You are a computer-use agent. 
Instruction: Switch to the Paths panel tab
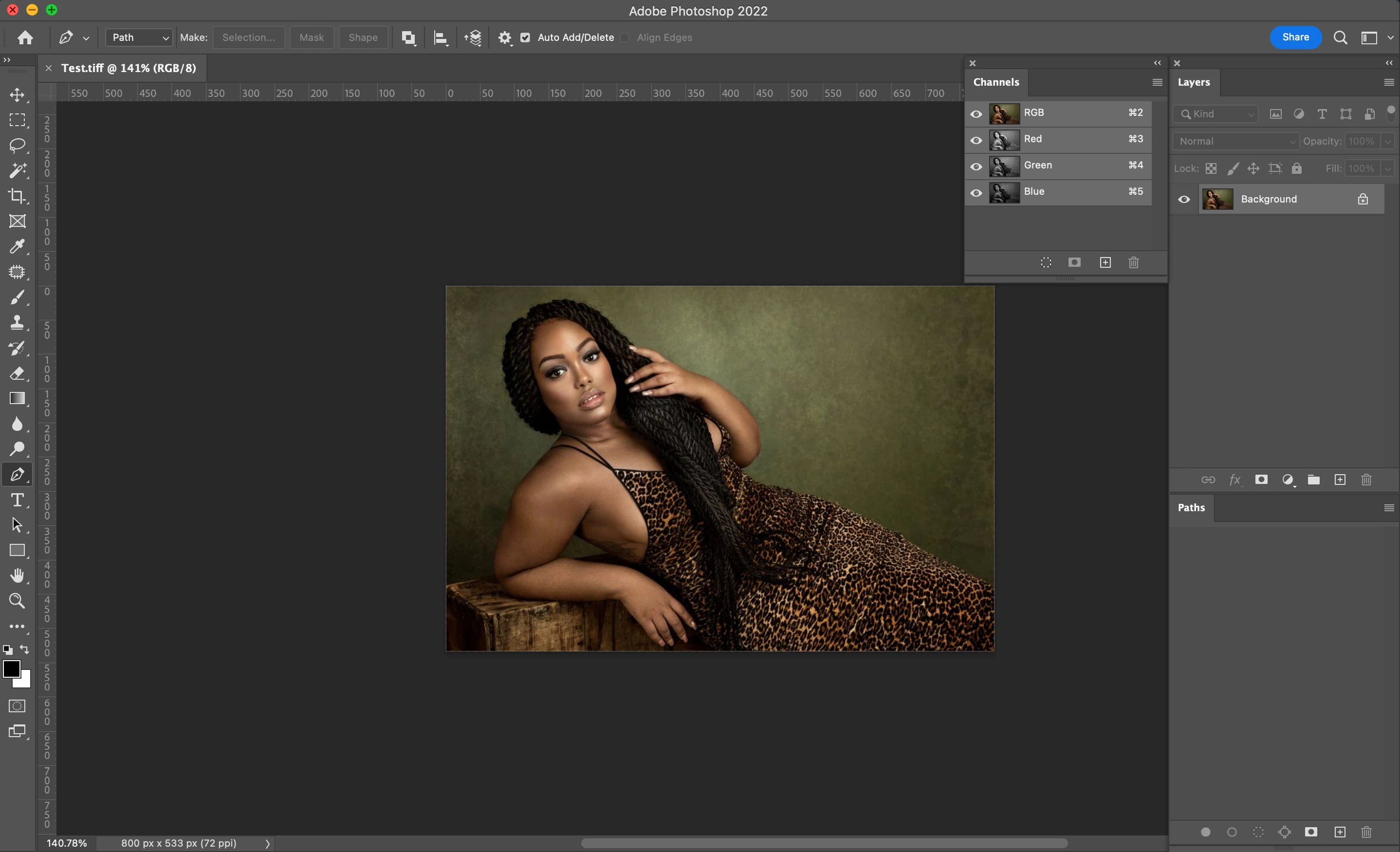click(1191, 508)
